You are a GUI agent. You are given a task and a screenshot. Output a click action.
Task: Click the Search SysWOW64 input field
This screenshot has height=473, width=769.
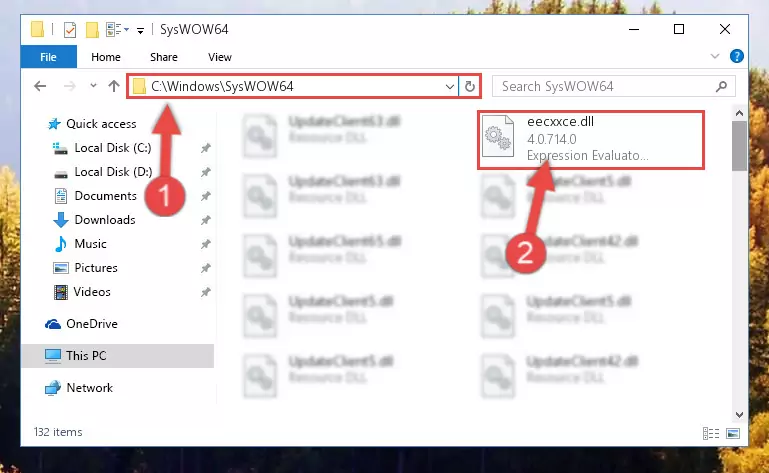[x=603, y=86]
